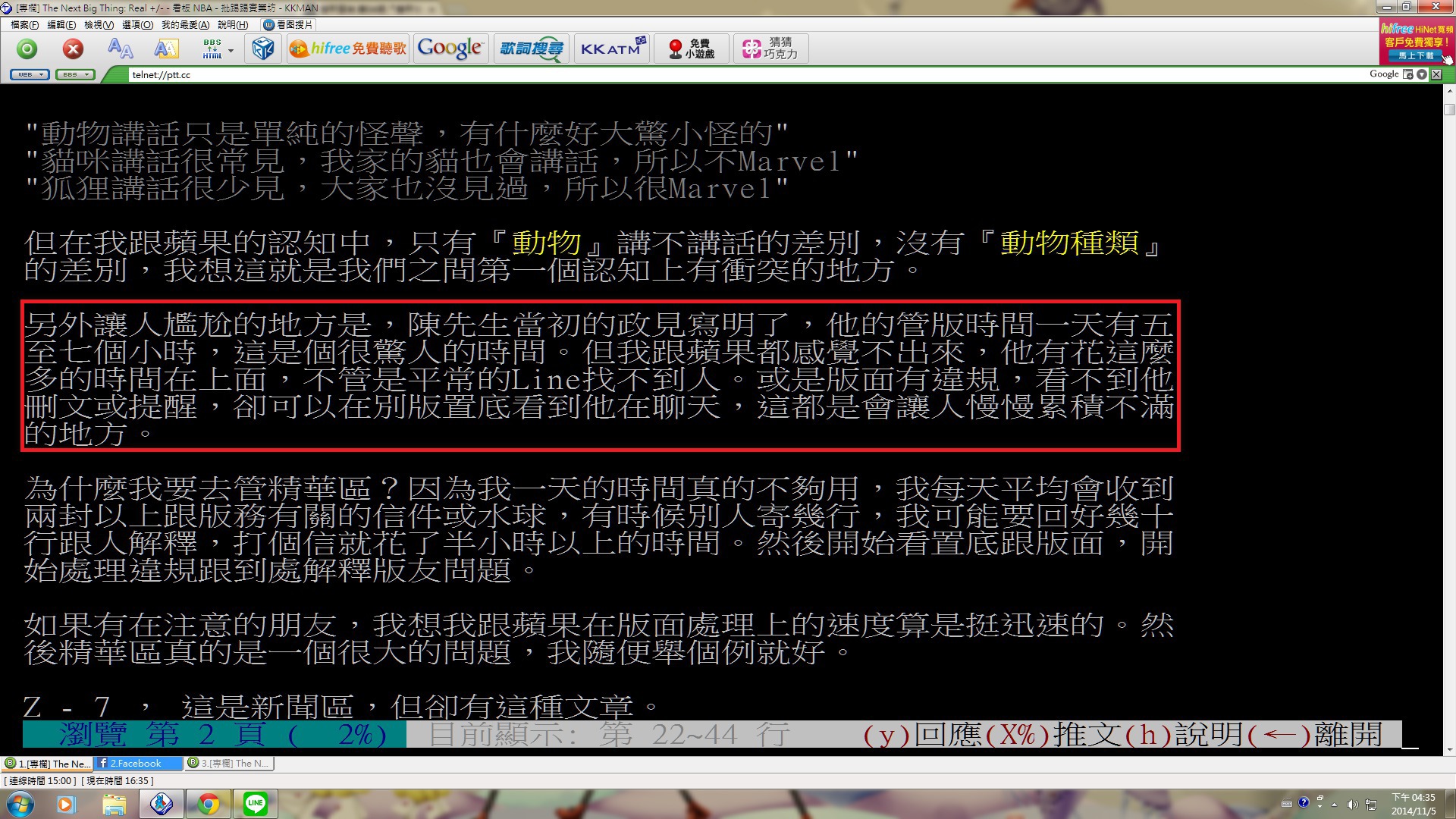The height and width of the screenshot is (819, 1456).
Task: Switch to the 2.Facebook tab
Action: pyautogui.click(x=136, y=764)
